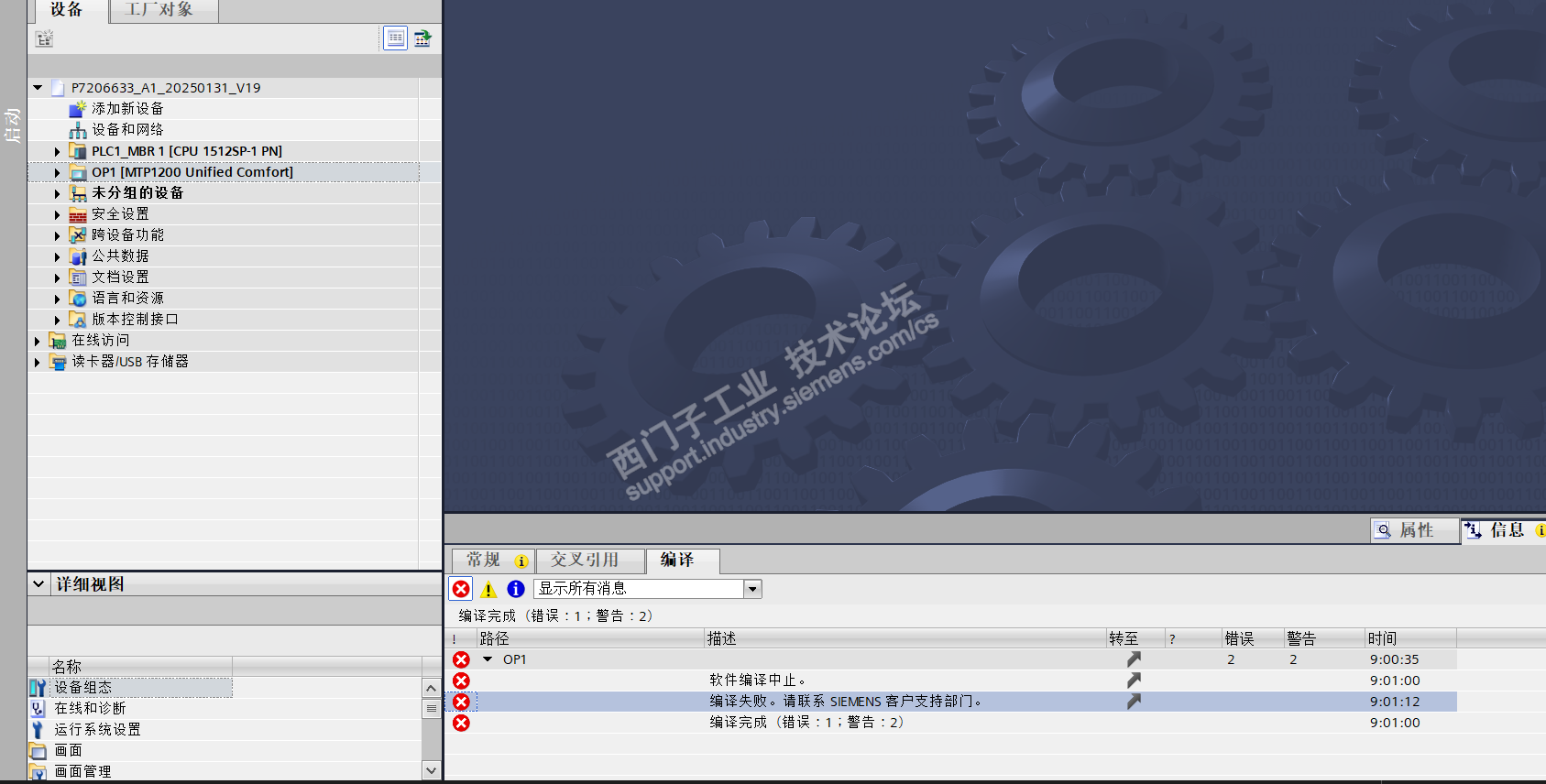Screen dimensions: 1546x784
Task: Toggle the overview list view button in tree toolbar
Action: point(396,38)
